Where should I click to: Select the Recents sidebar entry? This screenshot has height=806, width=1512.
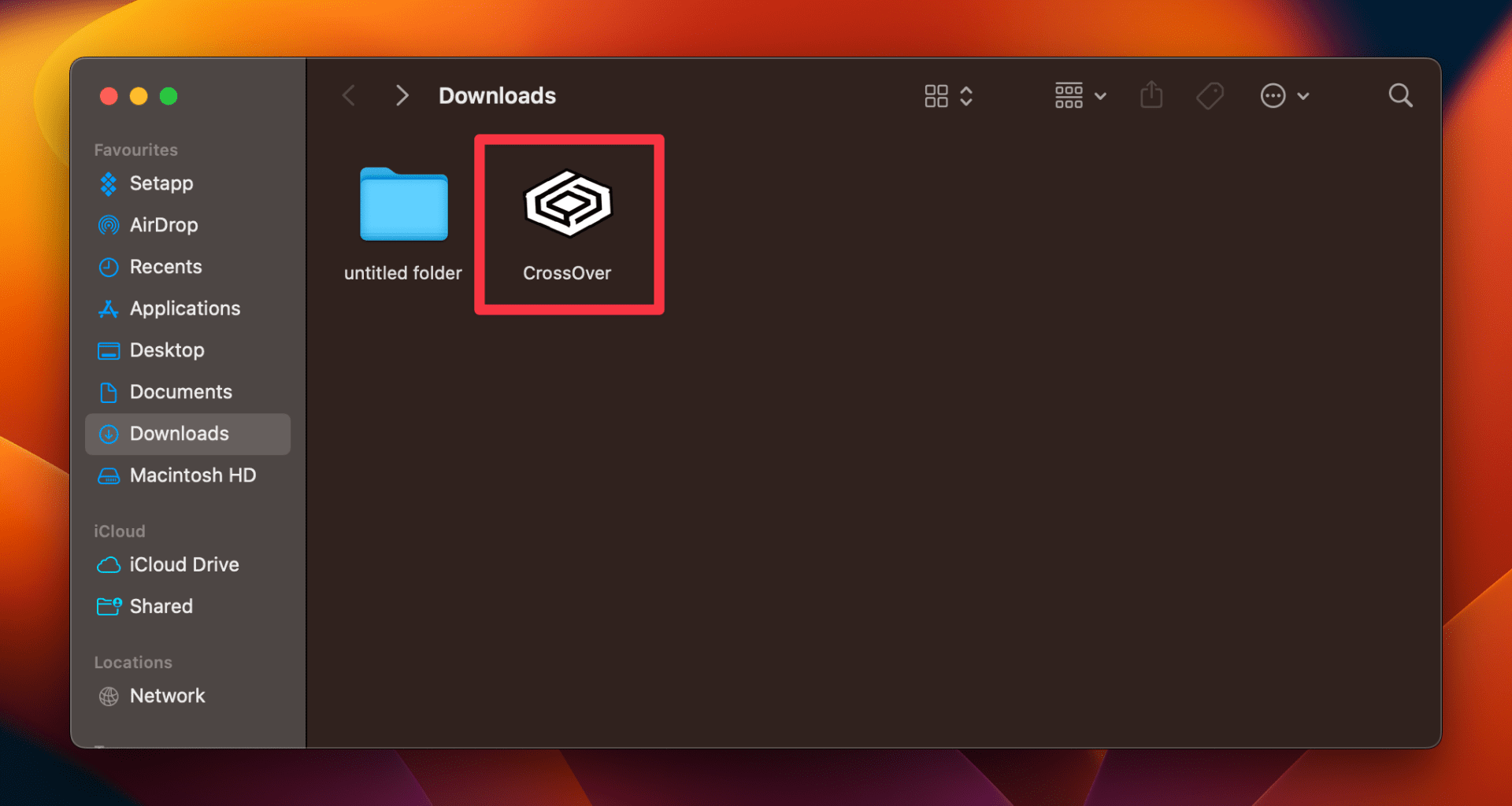(x=165, y=267)
